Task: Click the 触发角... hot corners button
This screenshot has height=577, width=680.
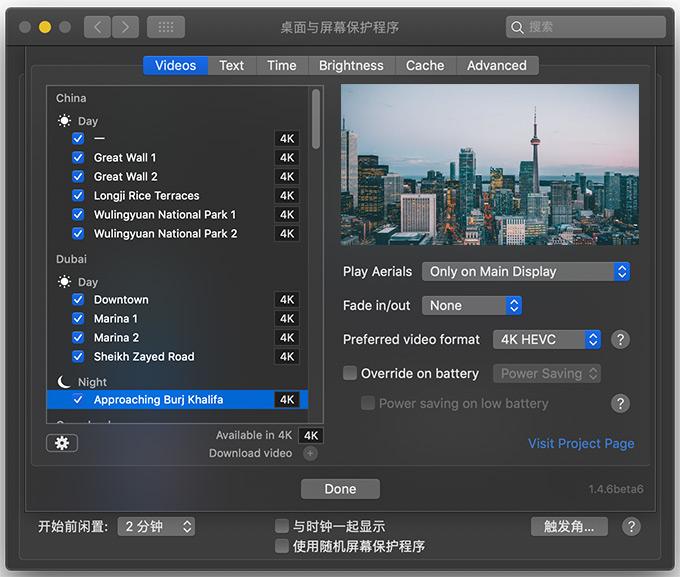Action: (569, 527)
